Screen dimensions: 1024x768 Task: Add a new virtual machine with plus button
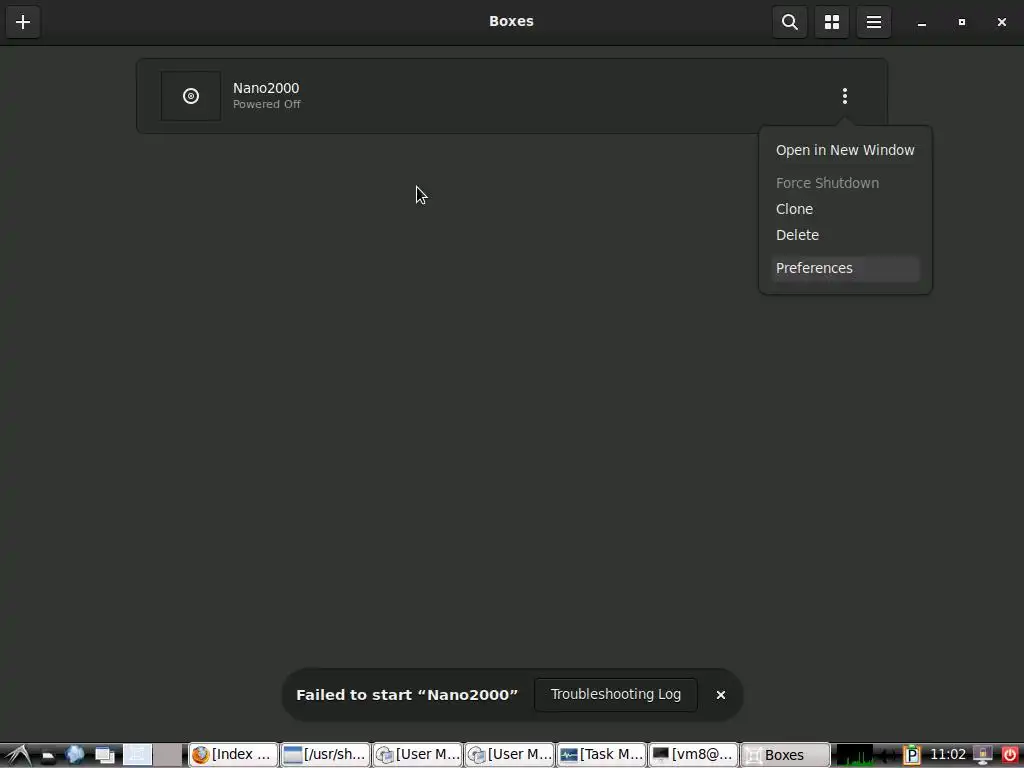[23, 22]
